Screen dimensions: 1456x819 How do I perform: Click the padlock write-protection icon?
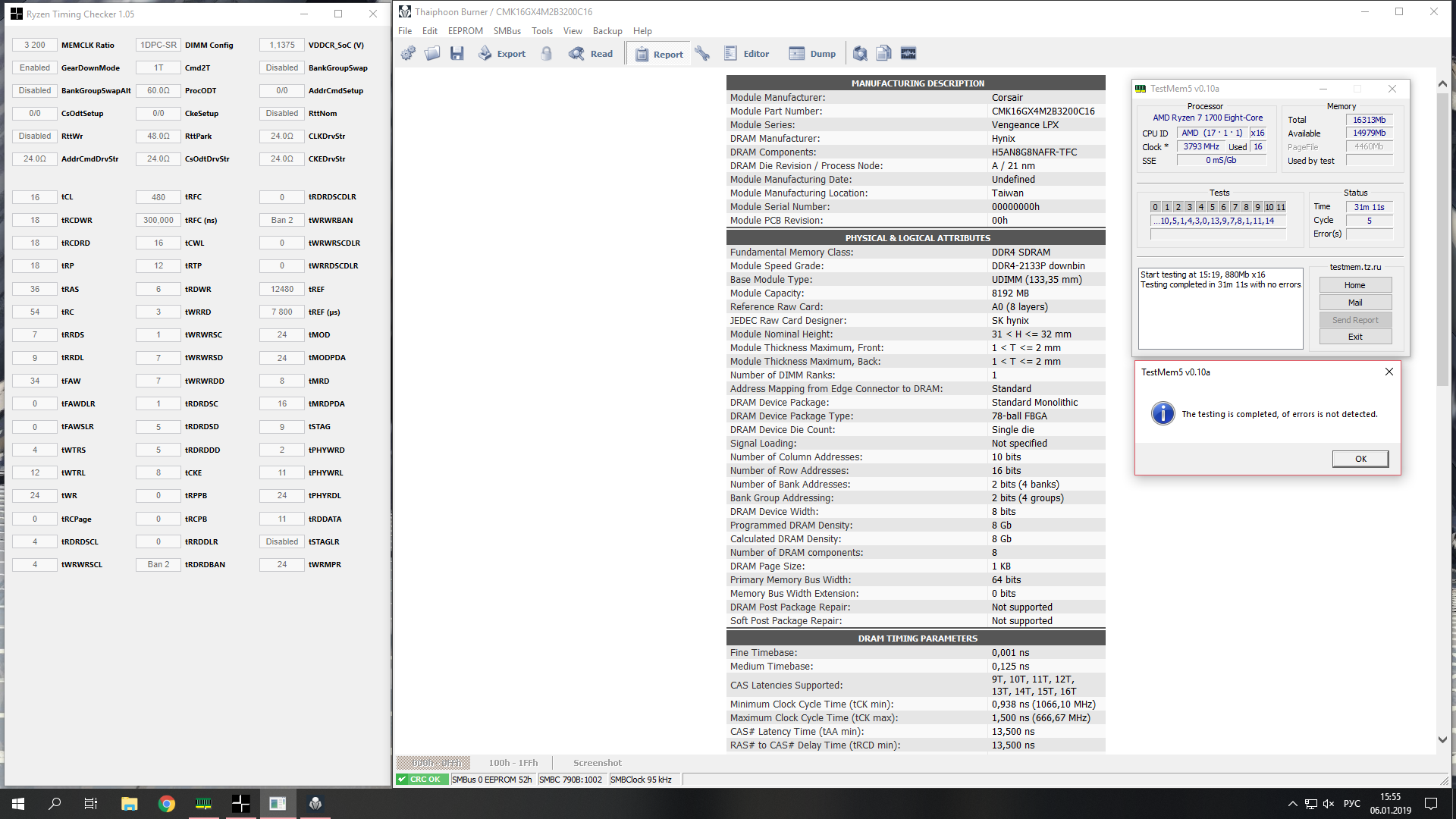(x=546, y=54)
